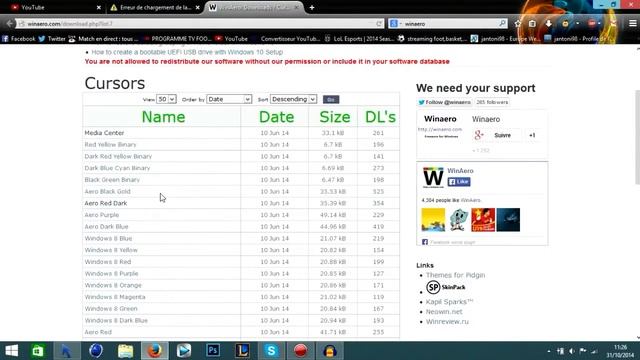Click the Go button
This screenshot has width=640, height=360.
pyautogui.click(x=331, y=99)
